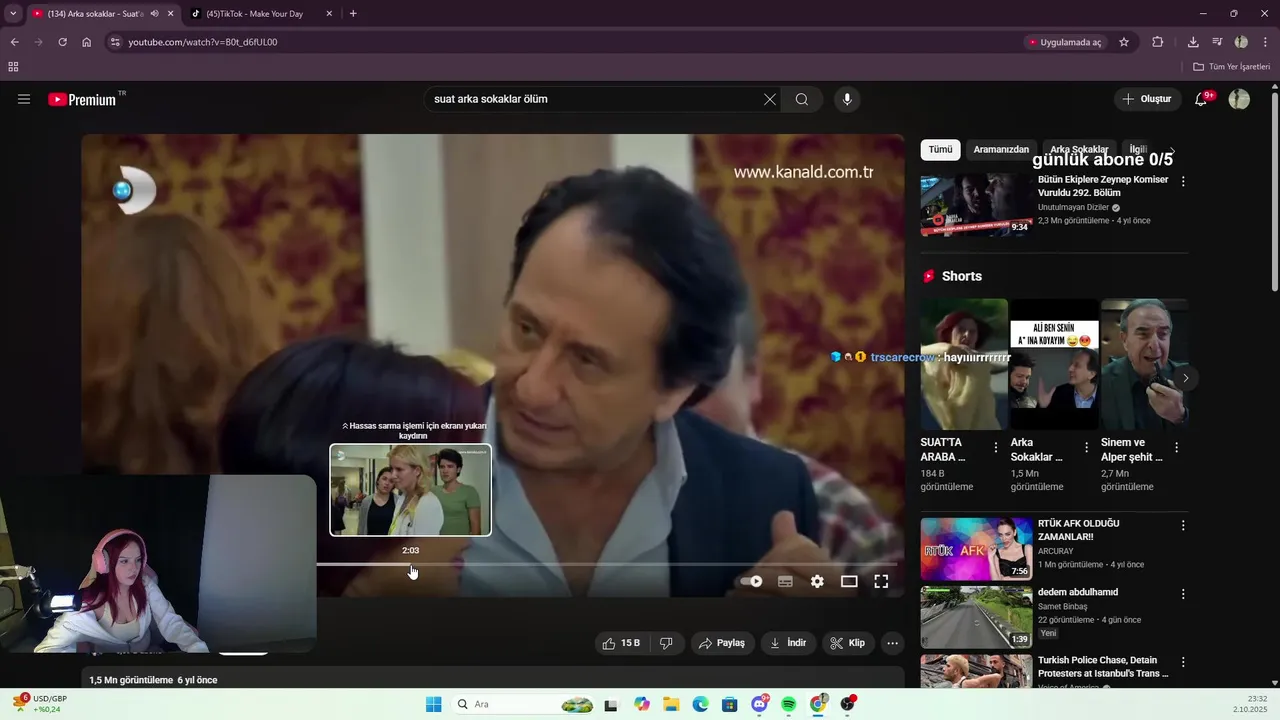Screen dimensions: 1280x720
Task: Open the Windows Start menu
Action: pos(433,704)
